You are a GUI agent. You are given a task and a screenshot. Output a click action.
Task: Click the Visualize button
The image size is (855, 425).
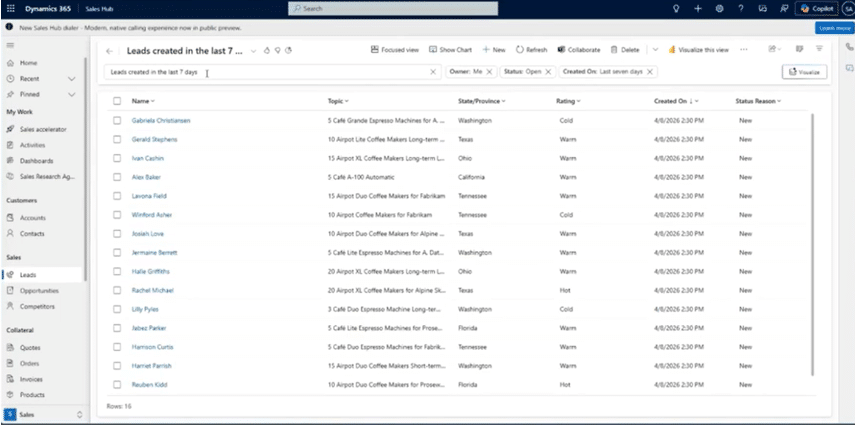(x=804, y=72)
